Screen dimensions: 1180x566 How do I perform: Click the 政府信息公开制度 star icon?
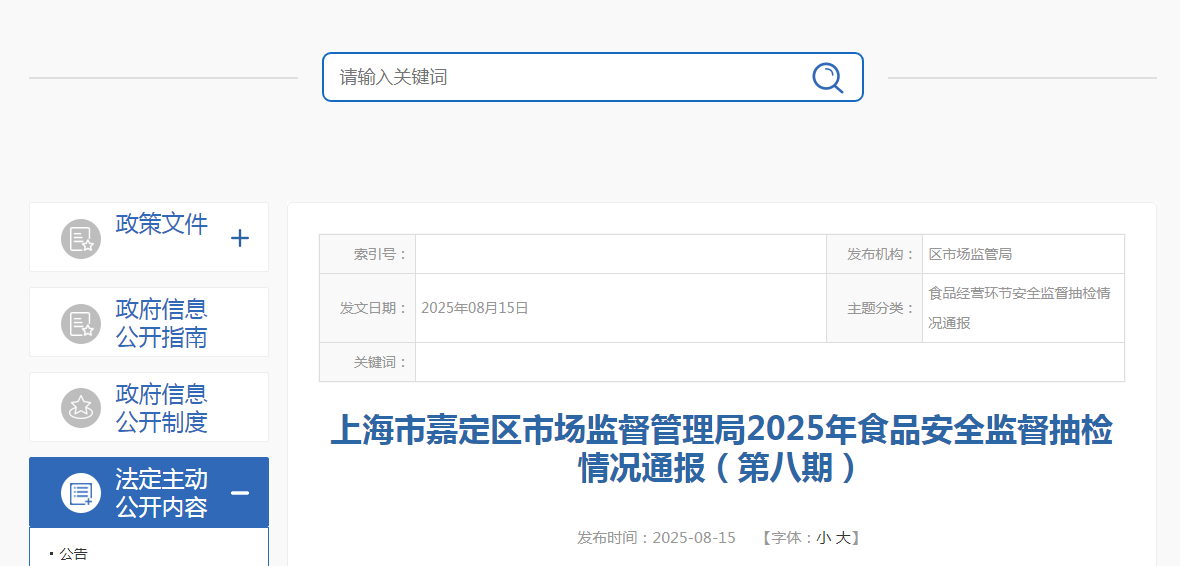pyautogui.click(x=81, y=409)
